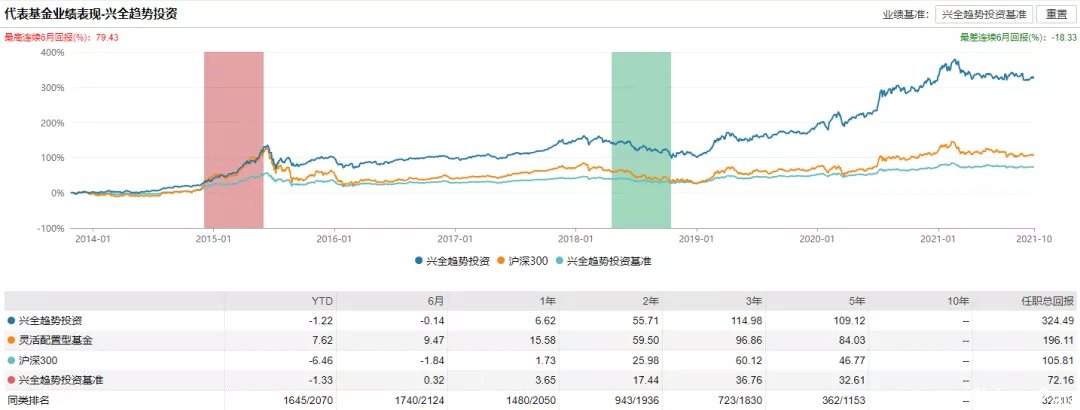Click the 最高连续6月回报 79.43 label
1080x410 pixels.
tap(62, 38)
